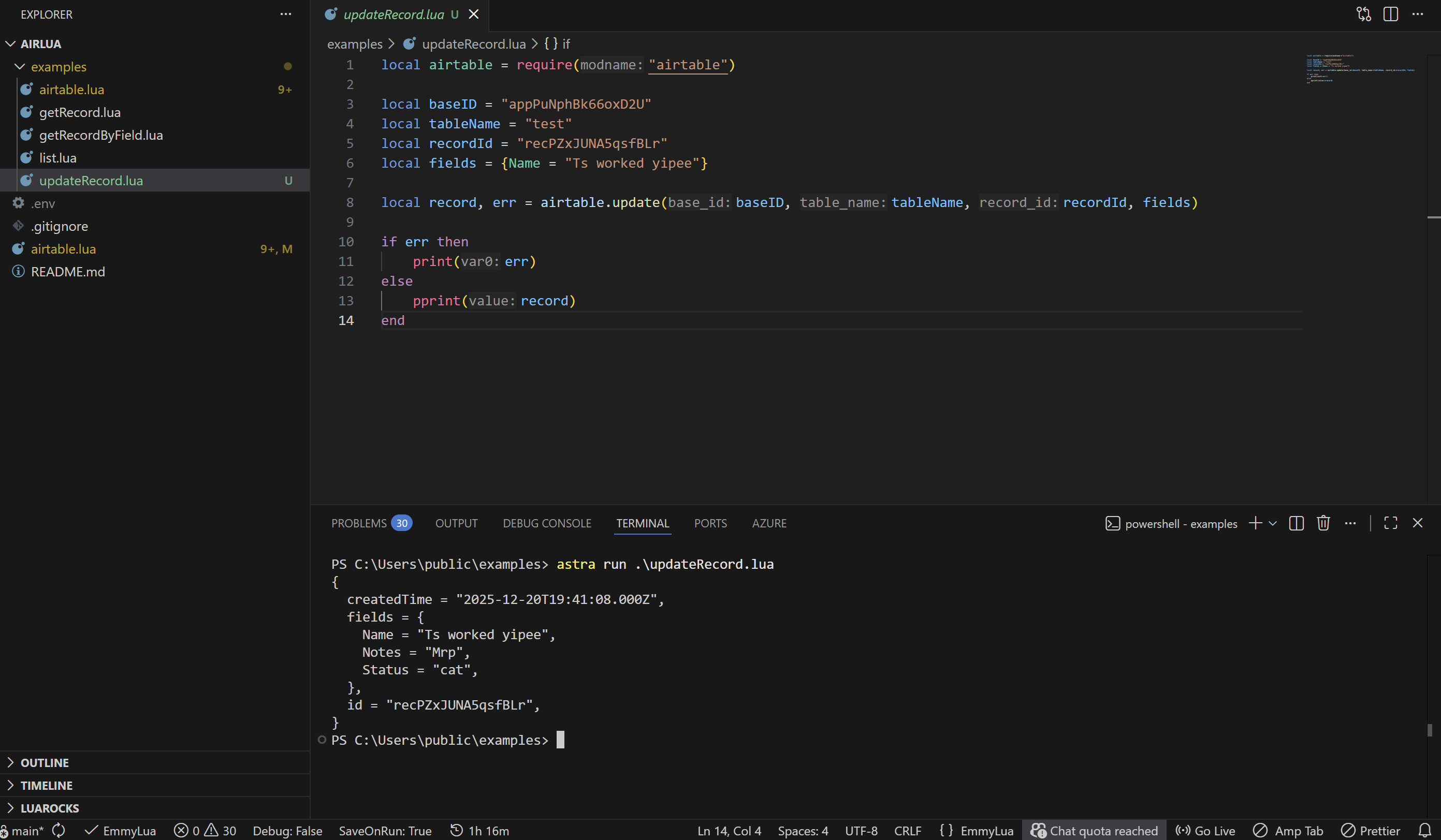1441x840 pixels.
Task: Toggle the SaveOnRun: True status item
Action: (385, 830)
